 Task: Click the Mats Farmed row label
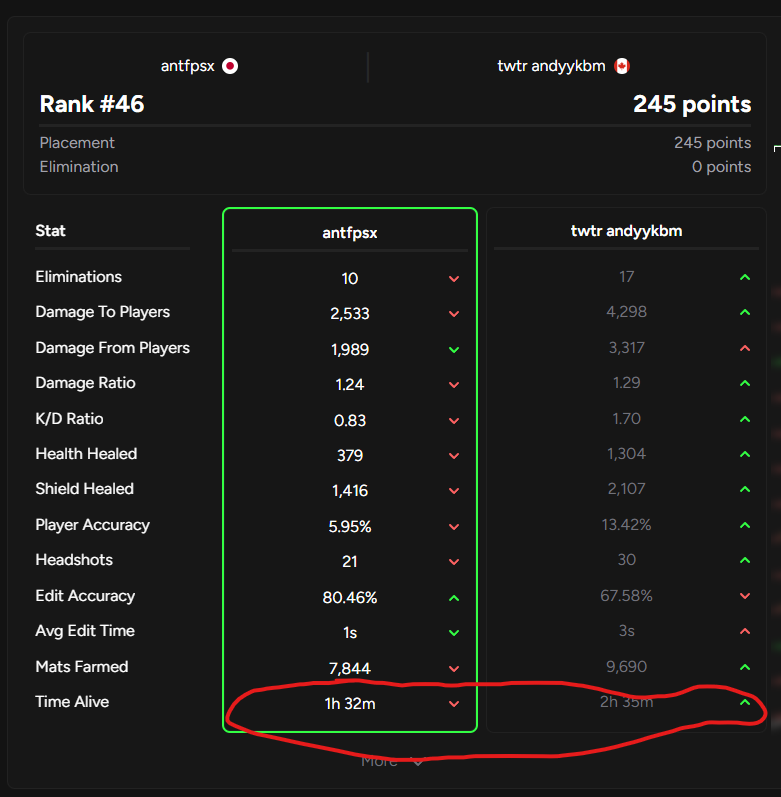[x=82, y=666]
